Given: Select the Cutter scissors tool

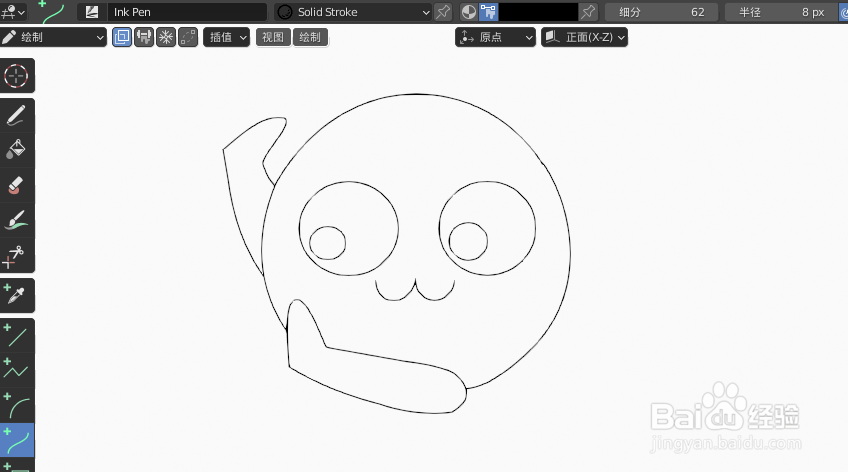Looking at the screenshot, I should [16, 255].
